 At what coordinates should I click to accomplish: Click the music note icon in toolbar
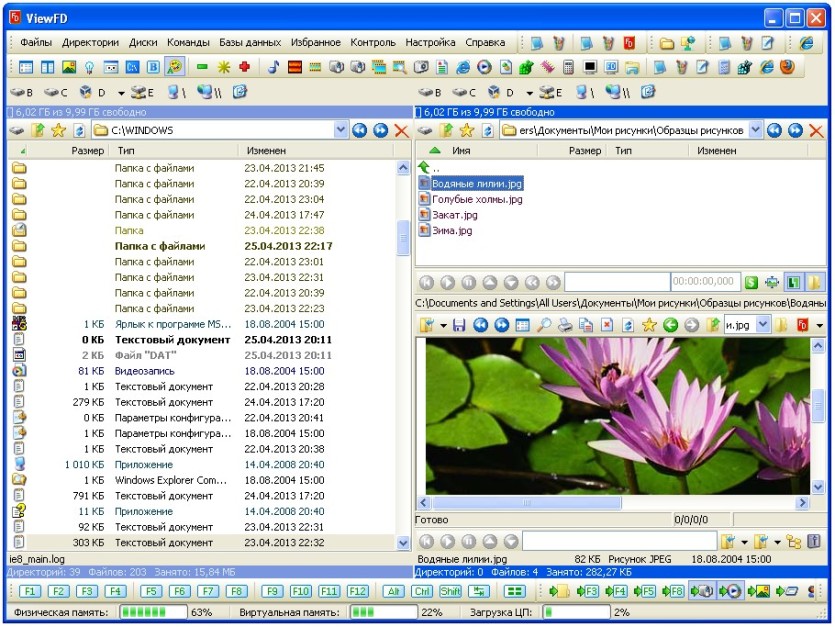coord(273,67)
